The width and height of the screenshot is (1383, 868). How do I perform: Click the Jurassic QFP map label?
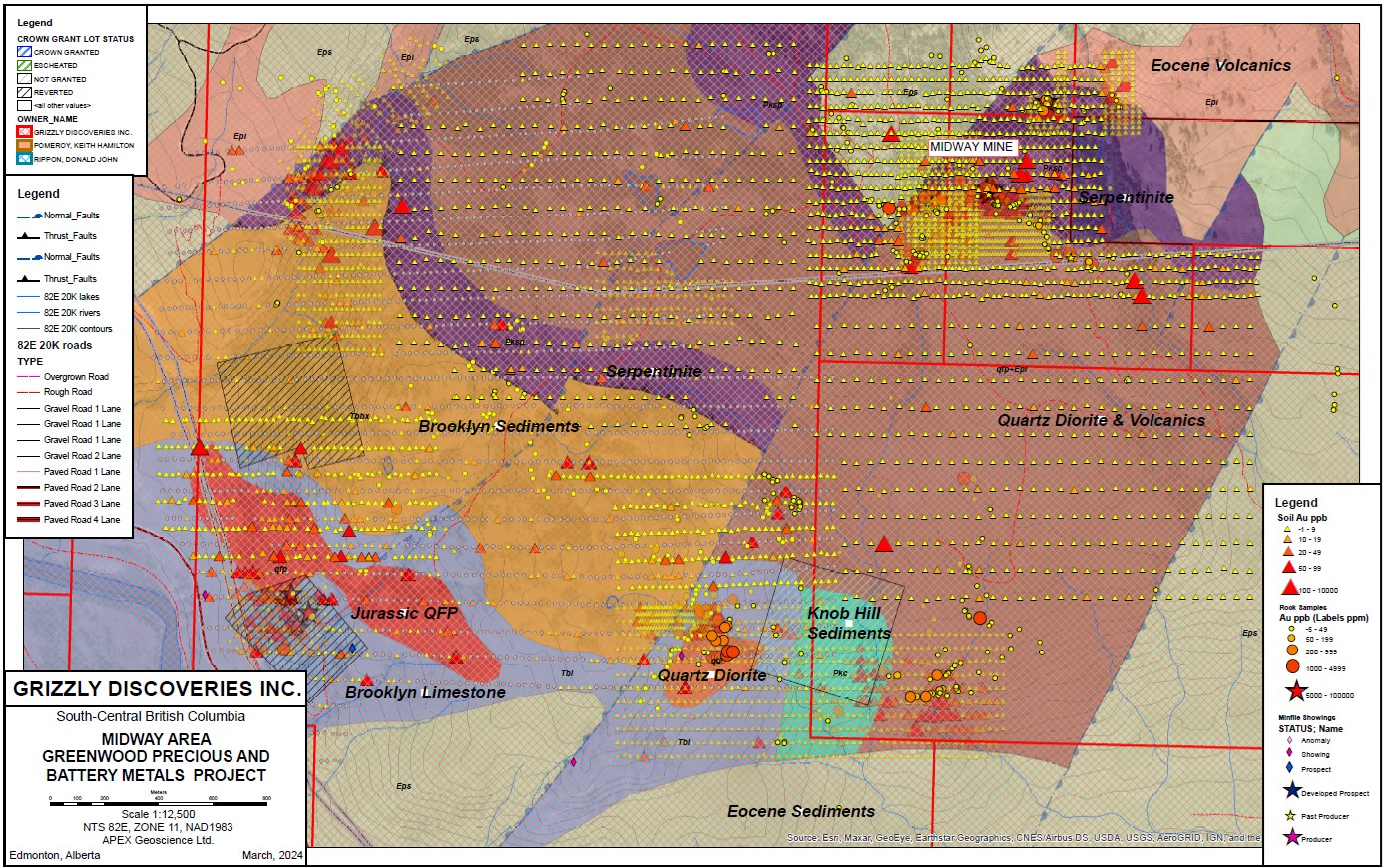404,613
